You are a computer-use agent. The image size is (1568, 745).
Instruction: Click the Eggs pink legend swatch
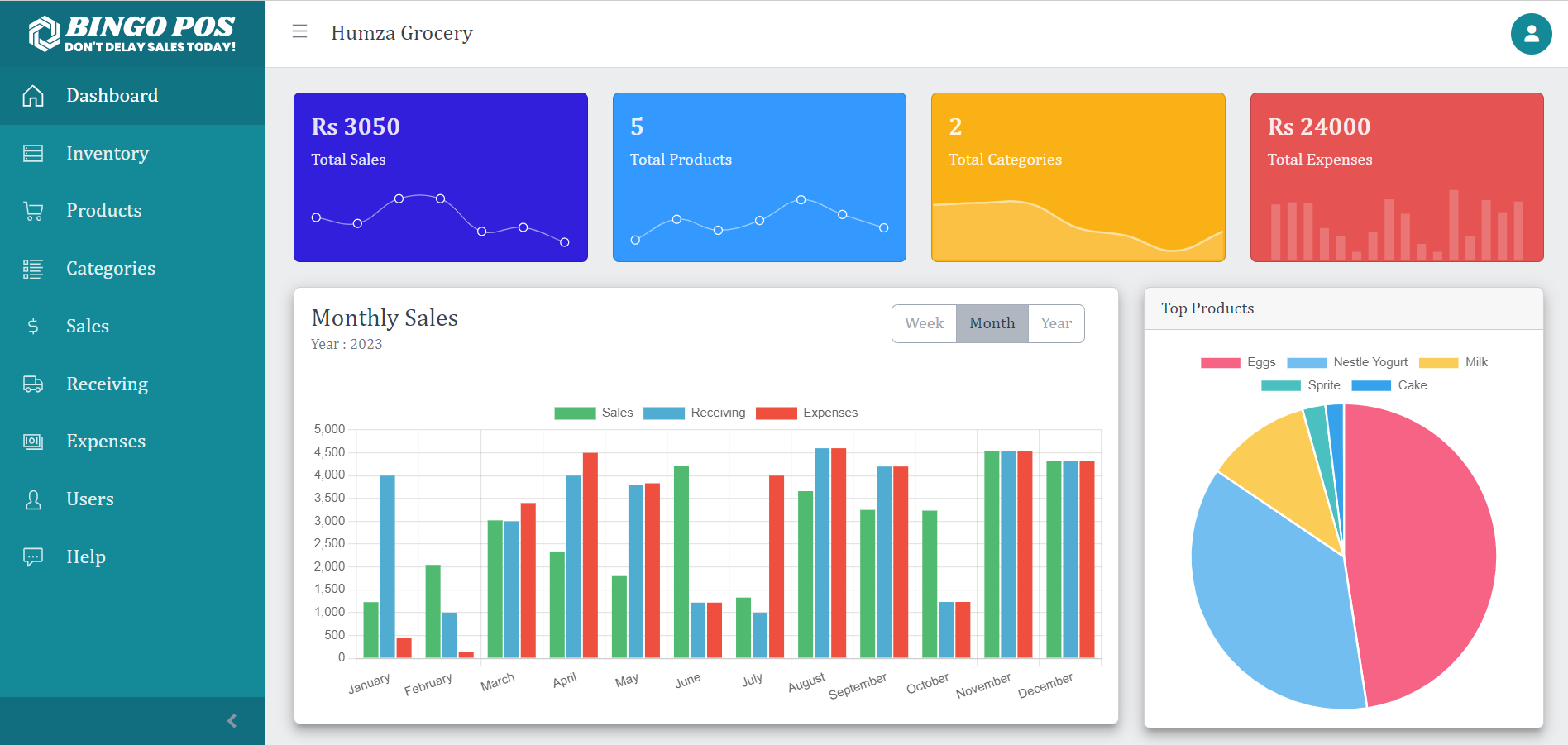coord(1220,362)
